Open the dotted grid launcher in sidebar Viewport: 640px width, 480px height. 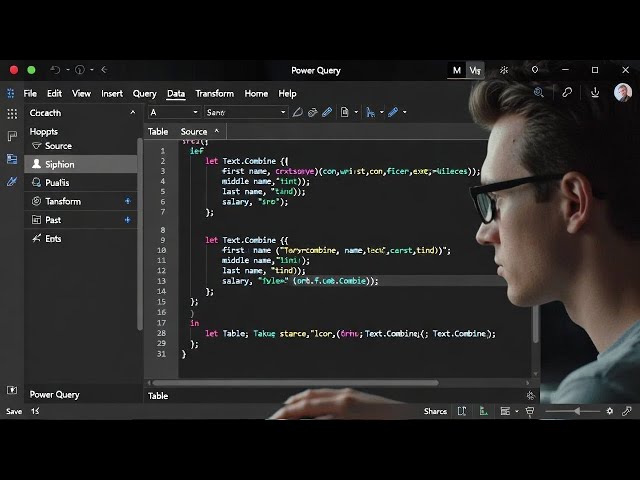tap(12, 114)
